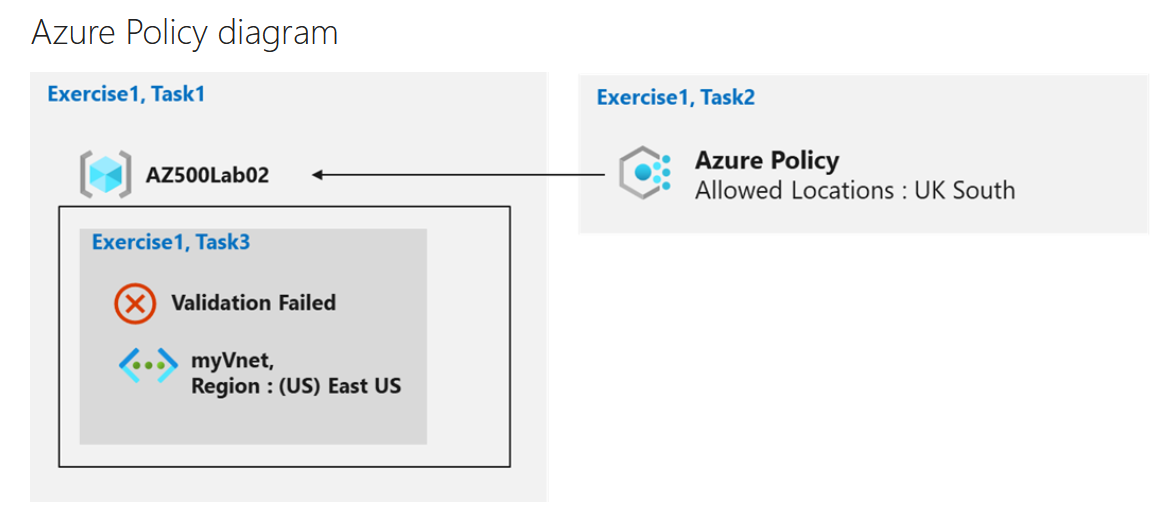Click the AZ500Lab02 resource group icon
1159x509 pixels.
(105, 175)
